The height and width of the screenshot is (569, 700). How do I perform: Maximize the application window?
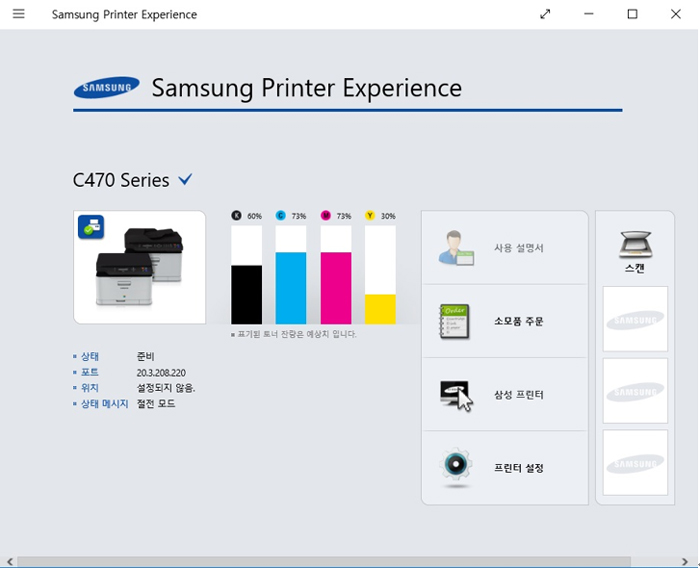click(632, 14)
